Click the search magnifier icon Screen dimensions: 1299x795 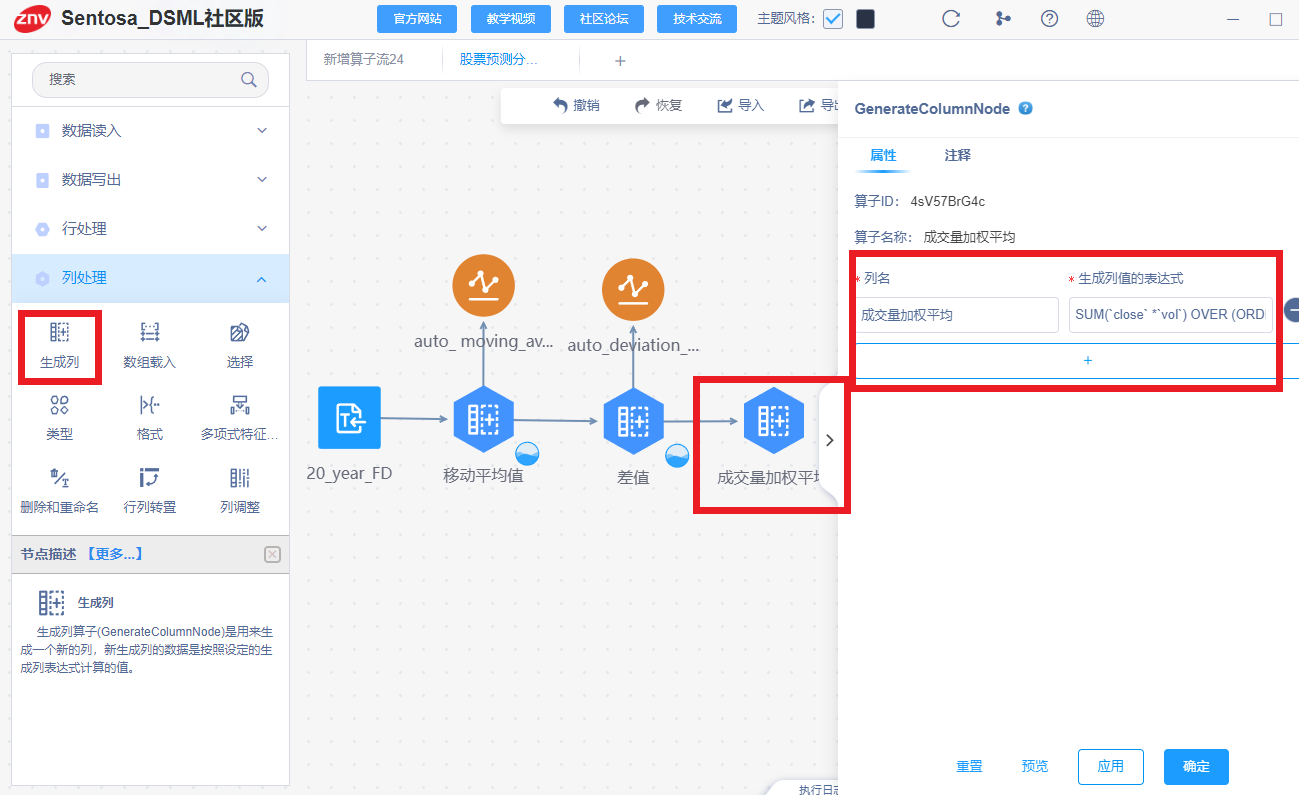click(x=248, y=80)
